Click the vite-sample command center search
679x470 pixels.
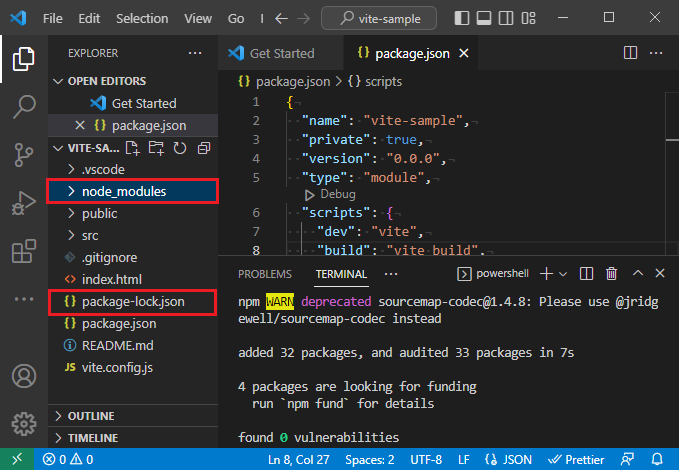point(379,19)
